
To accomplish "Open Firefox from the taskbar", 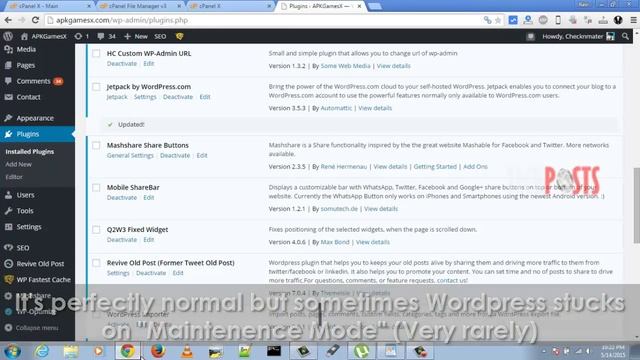I will click(158, 351).
